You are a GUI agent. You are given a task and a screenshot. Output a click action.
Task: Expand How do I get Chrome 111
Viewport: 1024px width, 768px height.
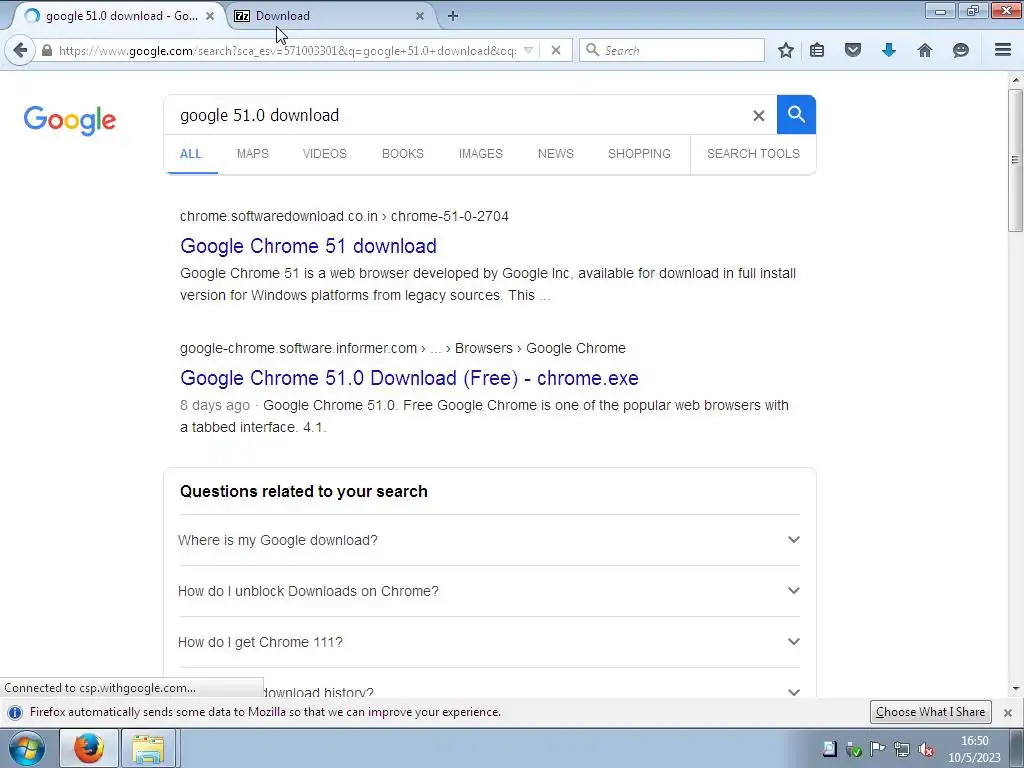(489, 642)
